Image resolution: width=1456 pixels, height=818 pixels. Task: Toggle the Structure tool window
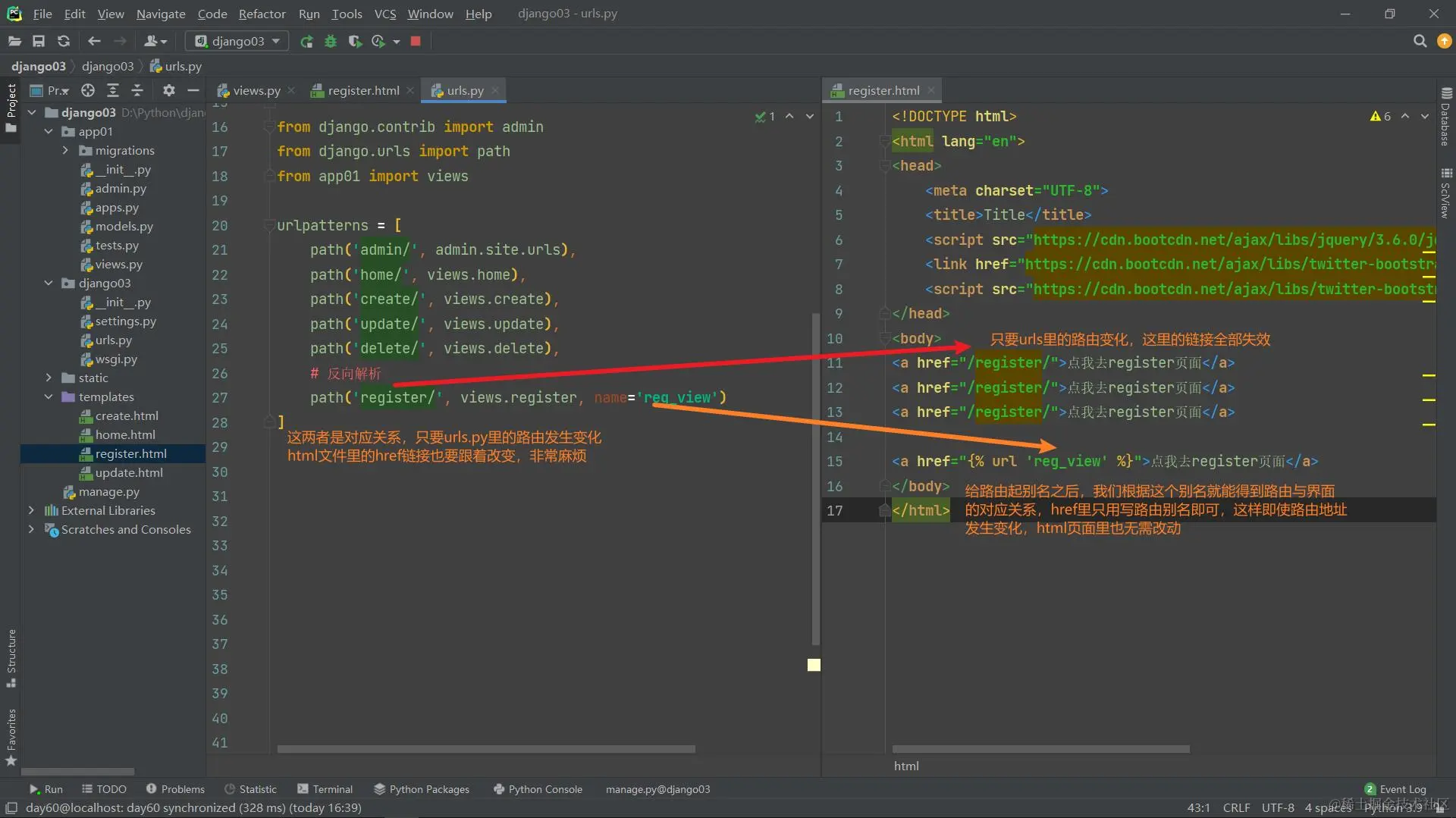[x=11, y=656]
